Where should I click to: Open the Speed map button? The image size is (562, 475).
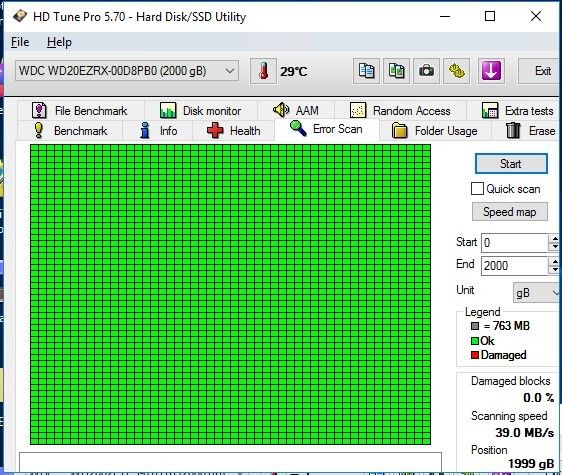[510, 212]
